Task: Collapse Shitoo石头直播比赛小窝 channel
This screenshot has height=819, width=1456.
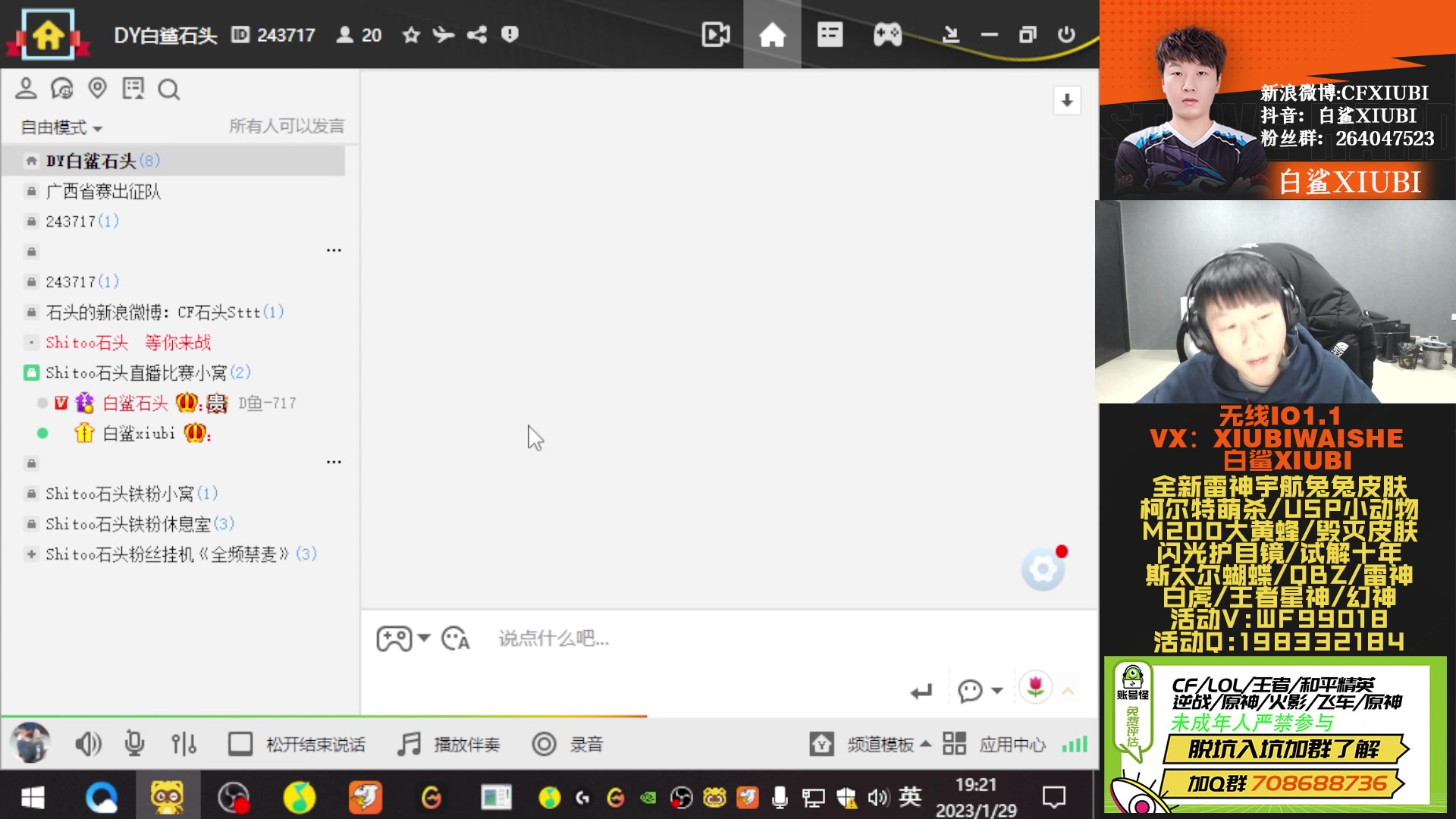Action: coord(31,372)
